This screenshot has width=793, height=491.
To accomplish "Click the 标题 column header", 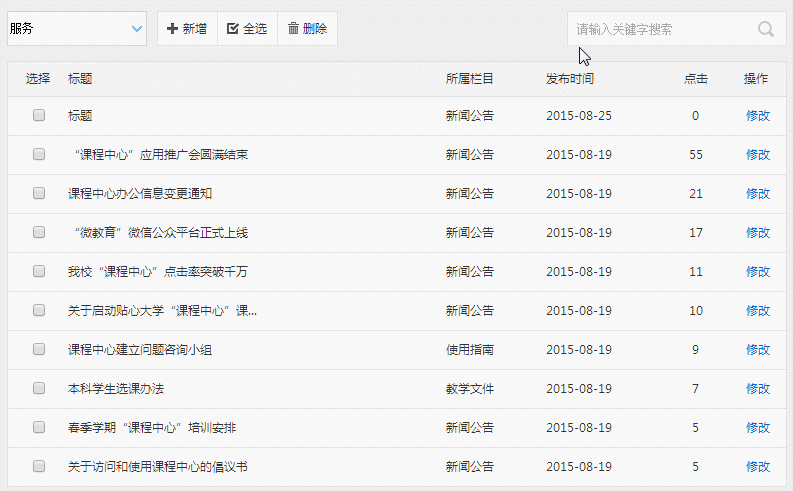I will coord(80,79).
